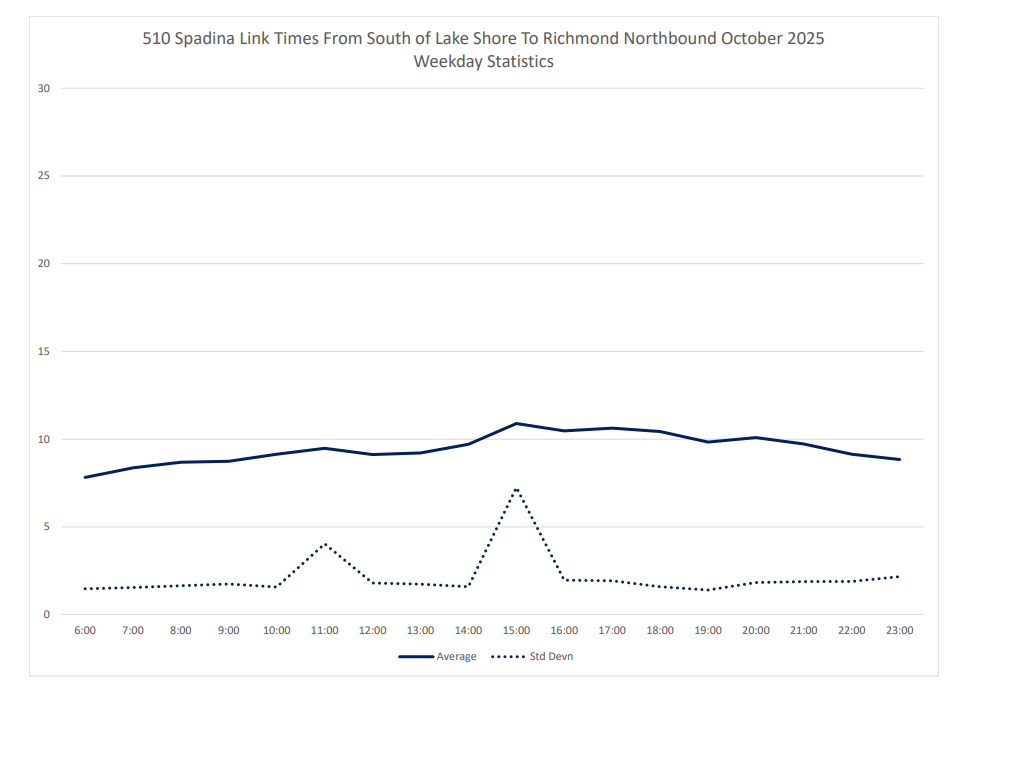The image size is (1036, 782).
Task: Select the 'Weekday Statistics' subtitle text
Action: point(484,61)
